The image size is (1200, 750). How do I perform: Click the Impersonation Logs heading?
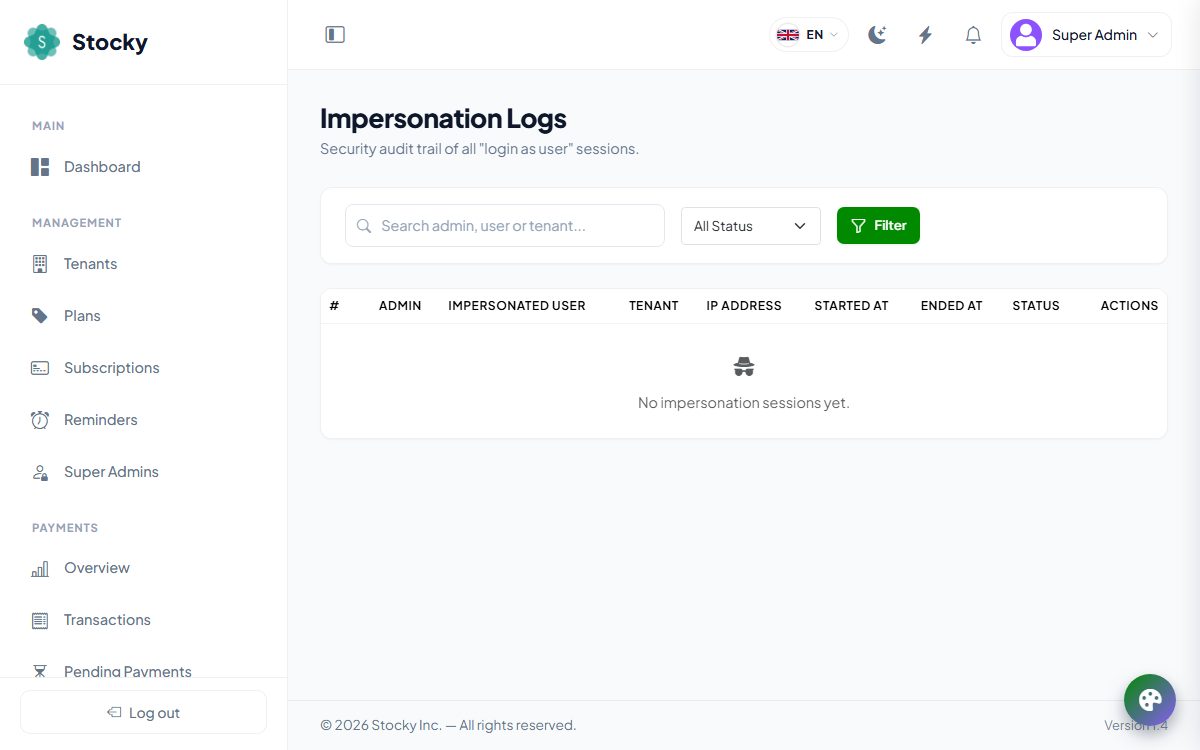[443, 118]
